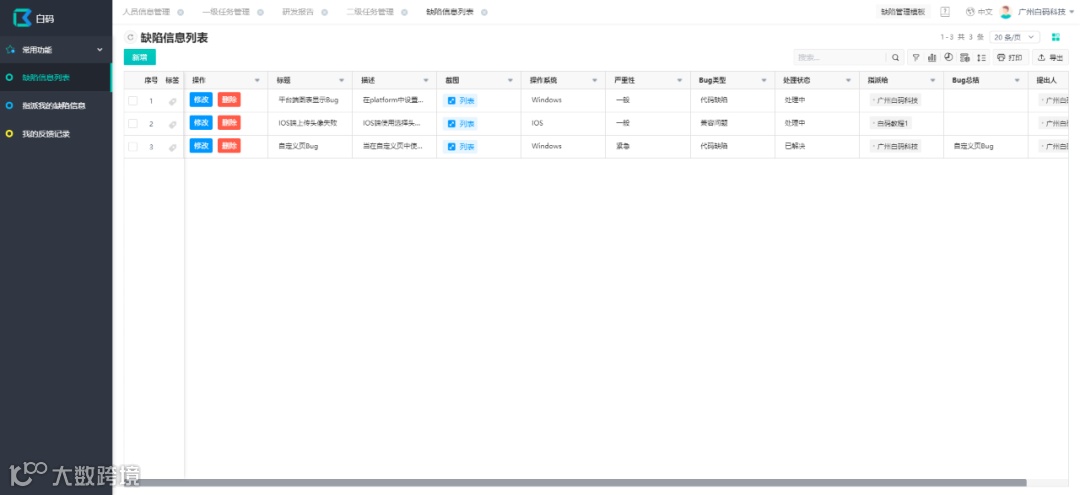Open the 列表 screenshot chip in row 3

pyautogui.click(x=461, y=147)
